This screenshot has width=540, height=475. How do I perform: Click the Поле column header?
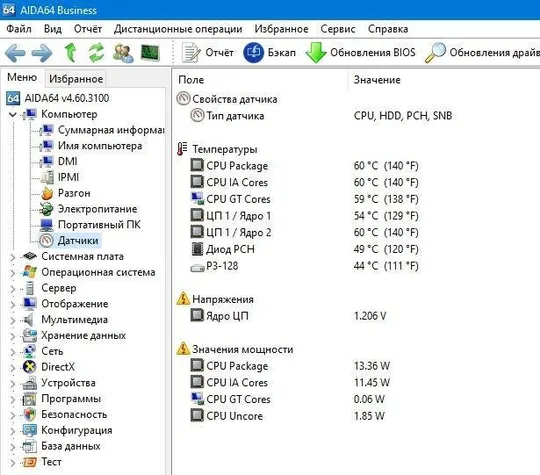(x=260, y=80)
